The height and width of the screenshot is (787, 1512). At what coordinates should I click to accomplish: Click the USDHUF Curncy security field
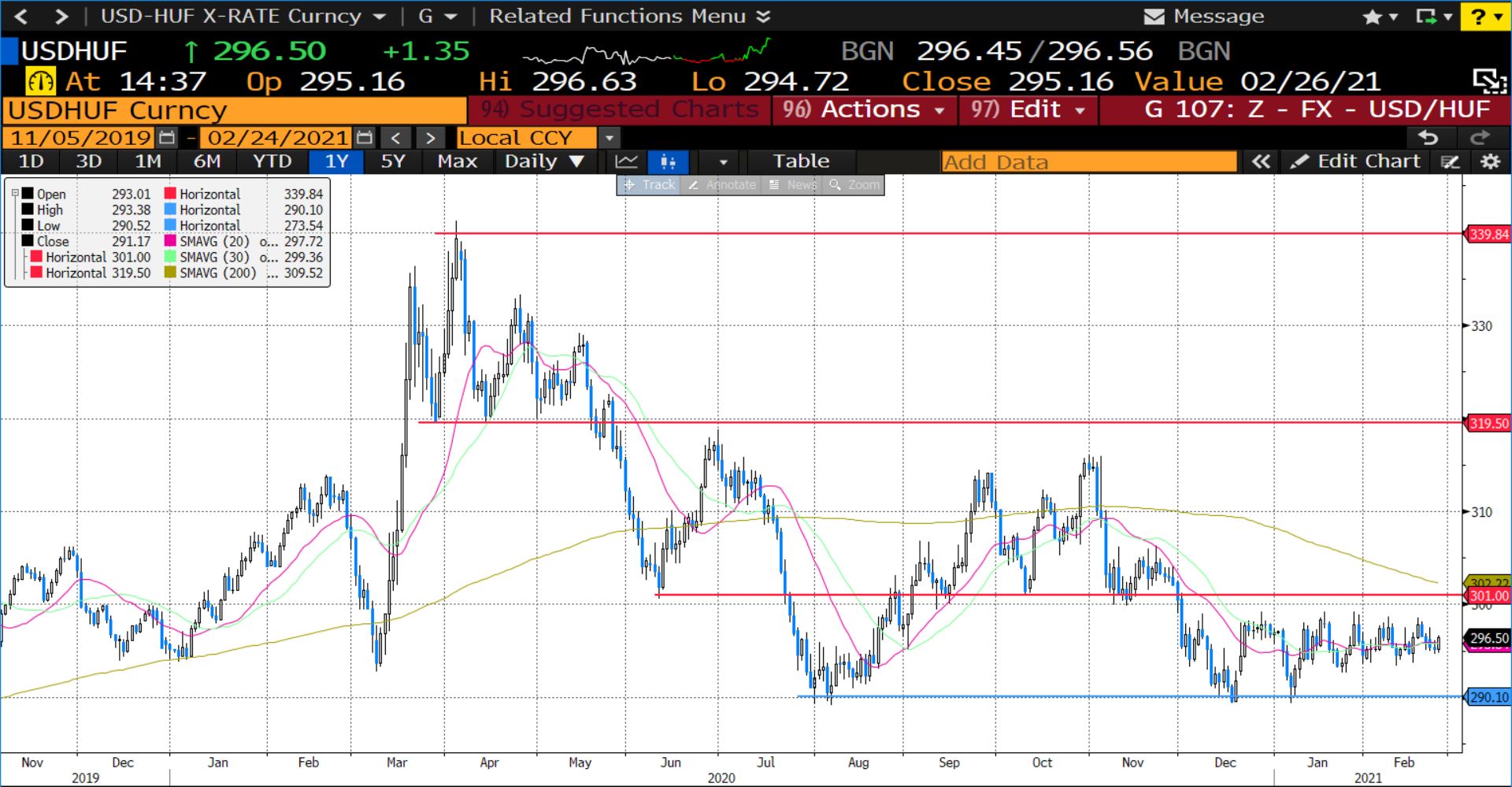235,110
